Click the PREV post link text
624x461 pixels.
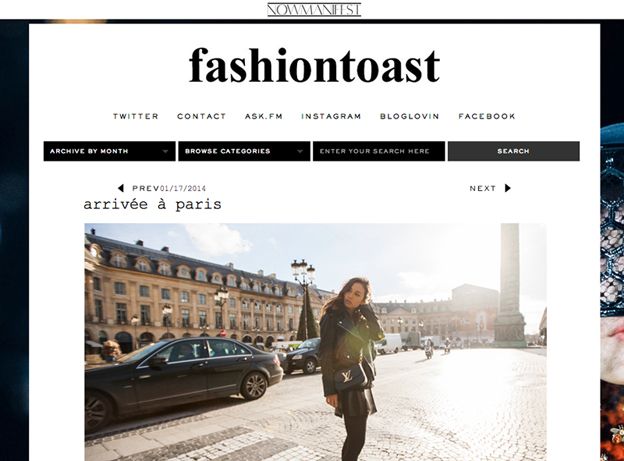146,188
